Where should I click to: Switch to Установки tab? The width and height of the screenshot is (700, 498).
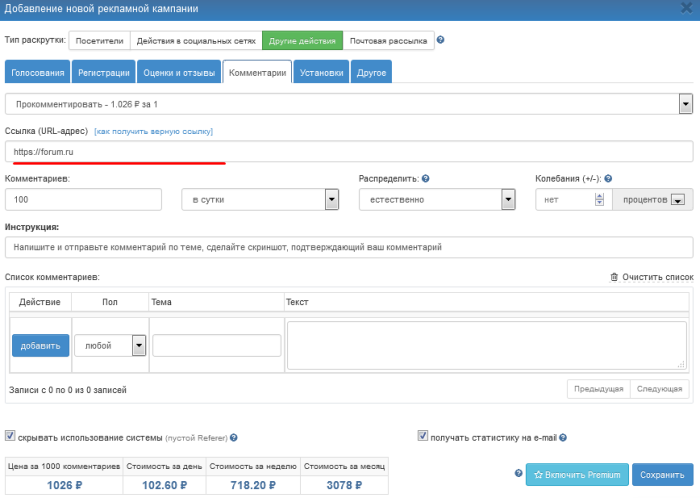(x=322, y=72)
